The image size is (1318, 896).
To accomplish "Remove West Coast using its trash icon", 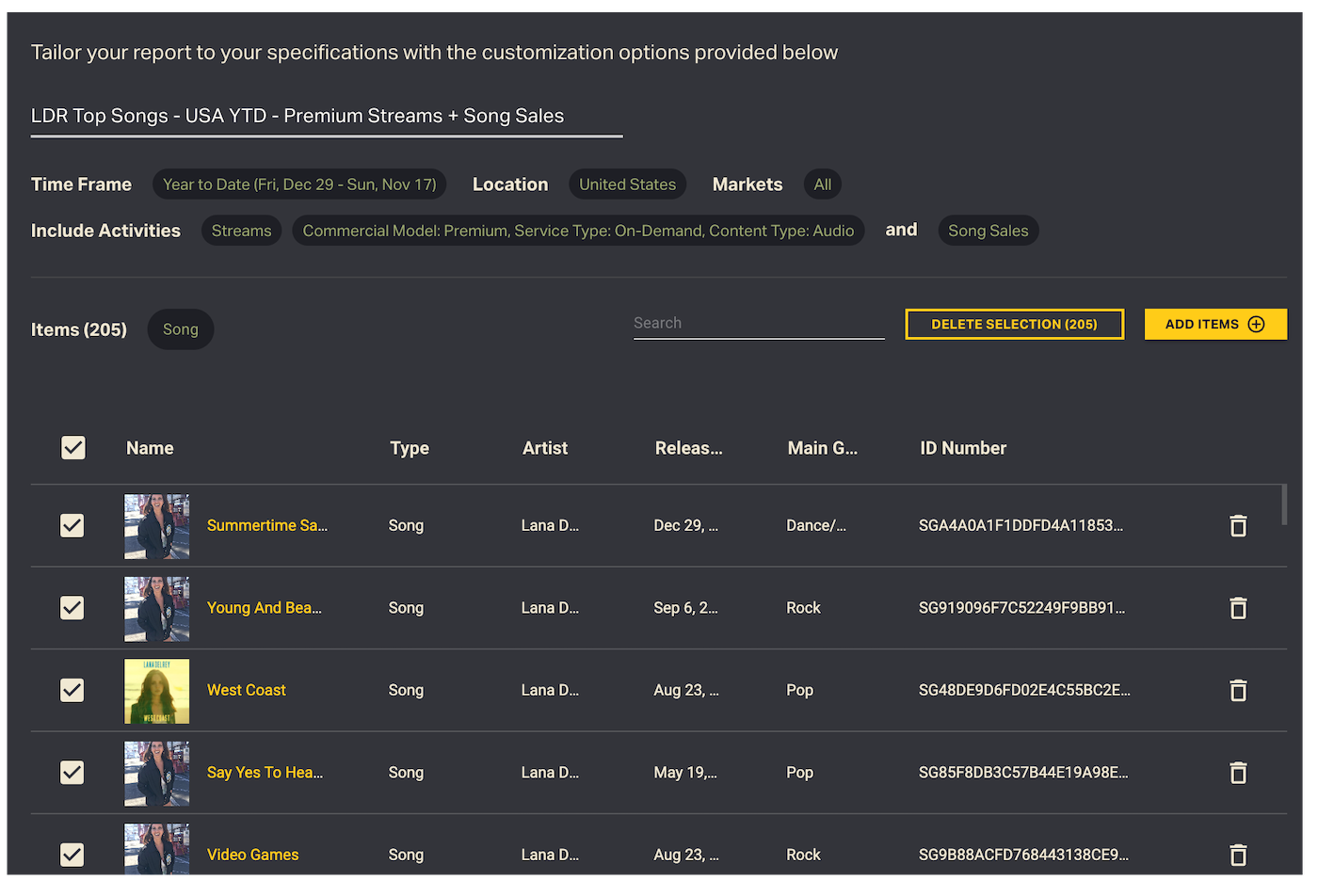I will coord(1238,691).
